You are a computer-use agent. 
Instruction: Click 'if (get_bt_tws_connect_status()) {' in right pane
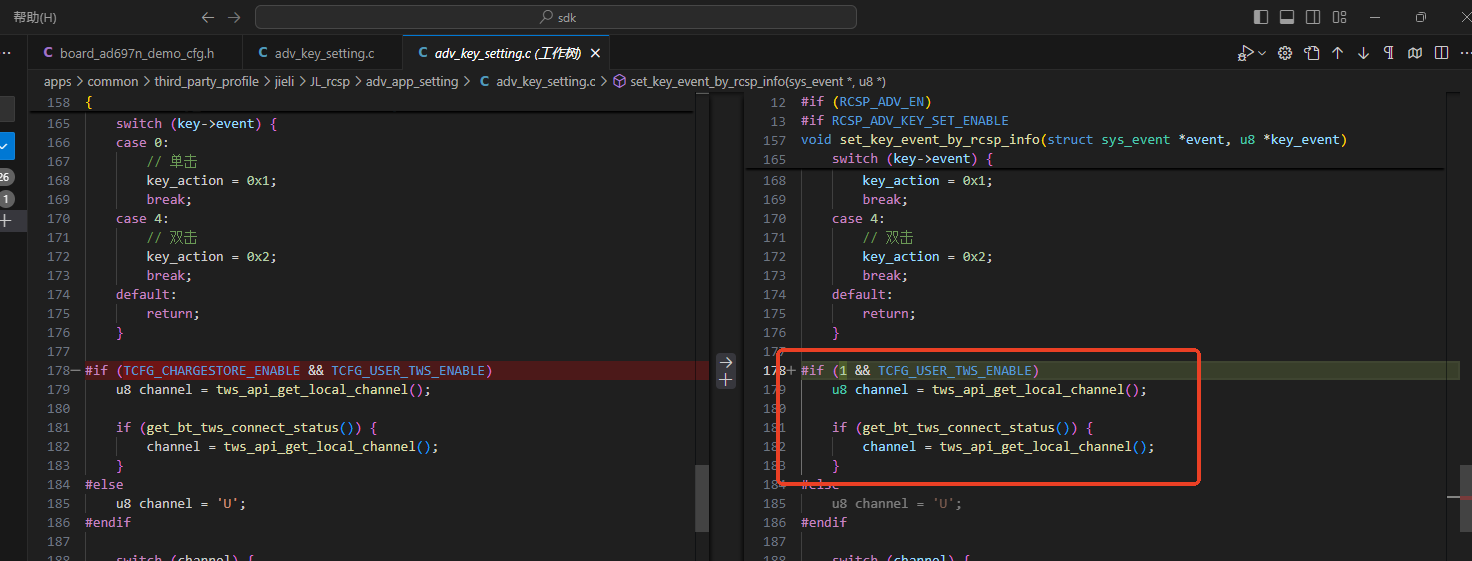coord(962,427)
